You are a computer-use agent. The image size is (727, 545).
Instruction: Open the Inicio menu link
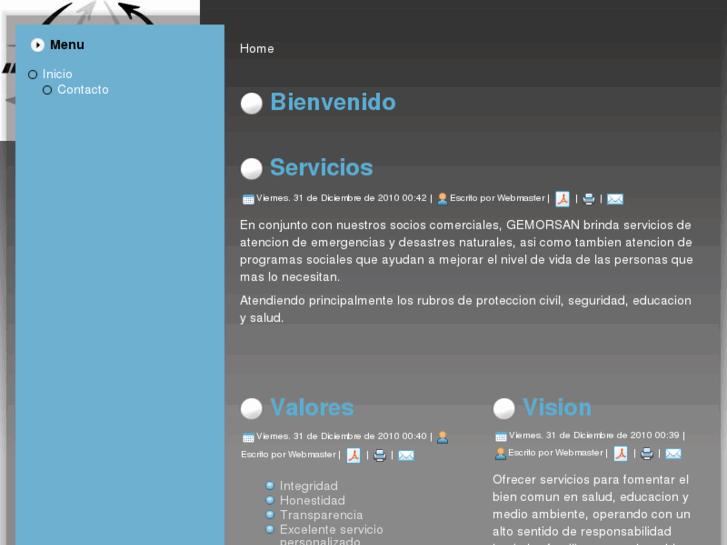point(57,74)
